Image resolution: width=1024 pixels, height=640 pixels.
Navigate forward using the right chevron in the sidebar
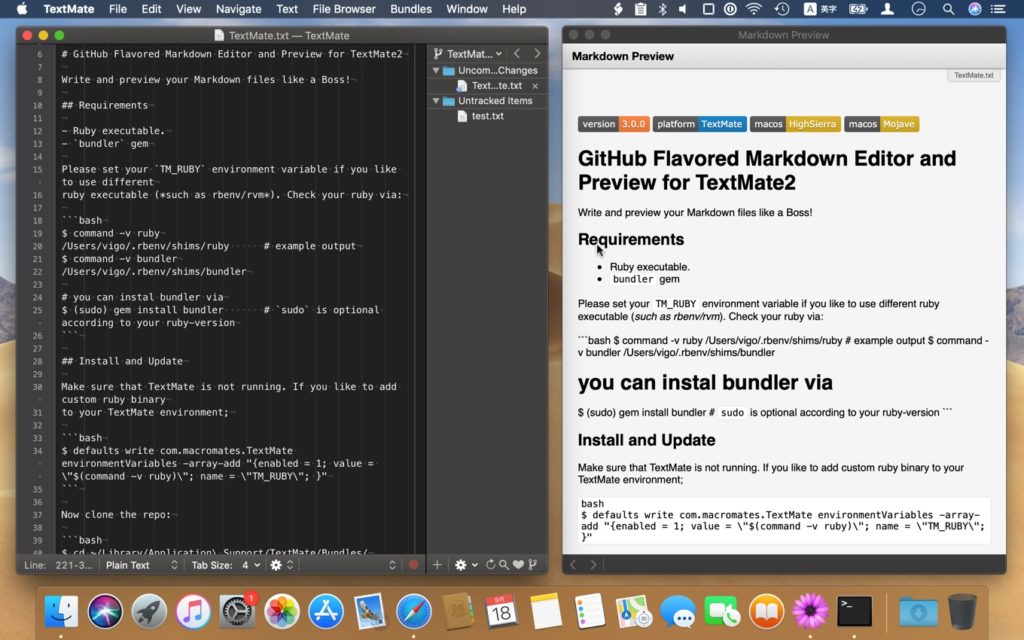pyautogui.click(x=537, y=53)
